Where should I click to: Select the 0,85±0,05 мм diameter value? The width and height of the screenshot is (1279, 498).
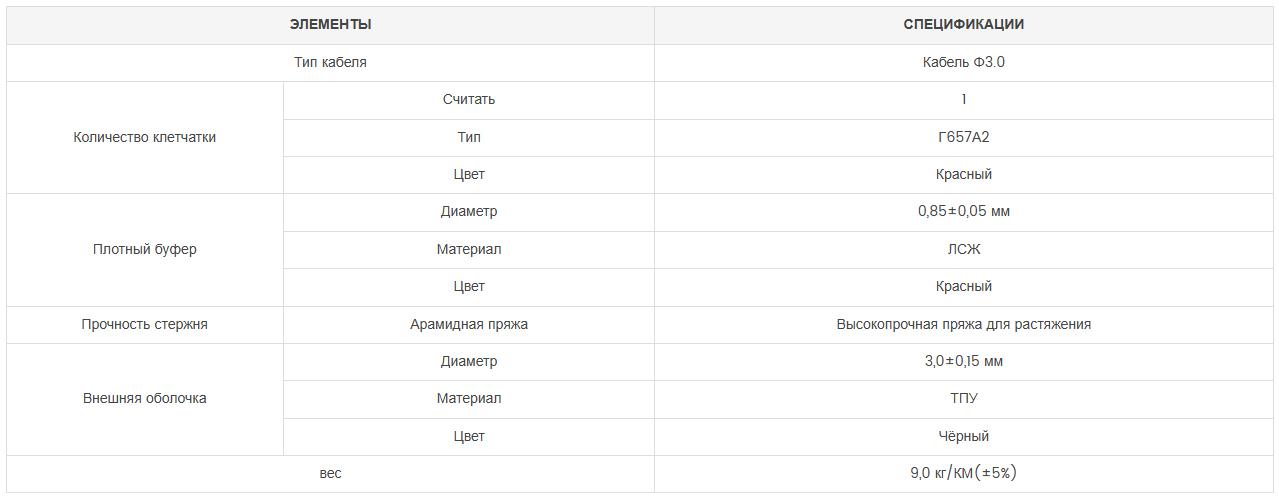coord(963,211)
